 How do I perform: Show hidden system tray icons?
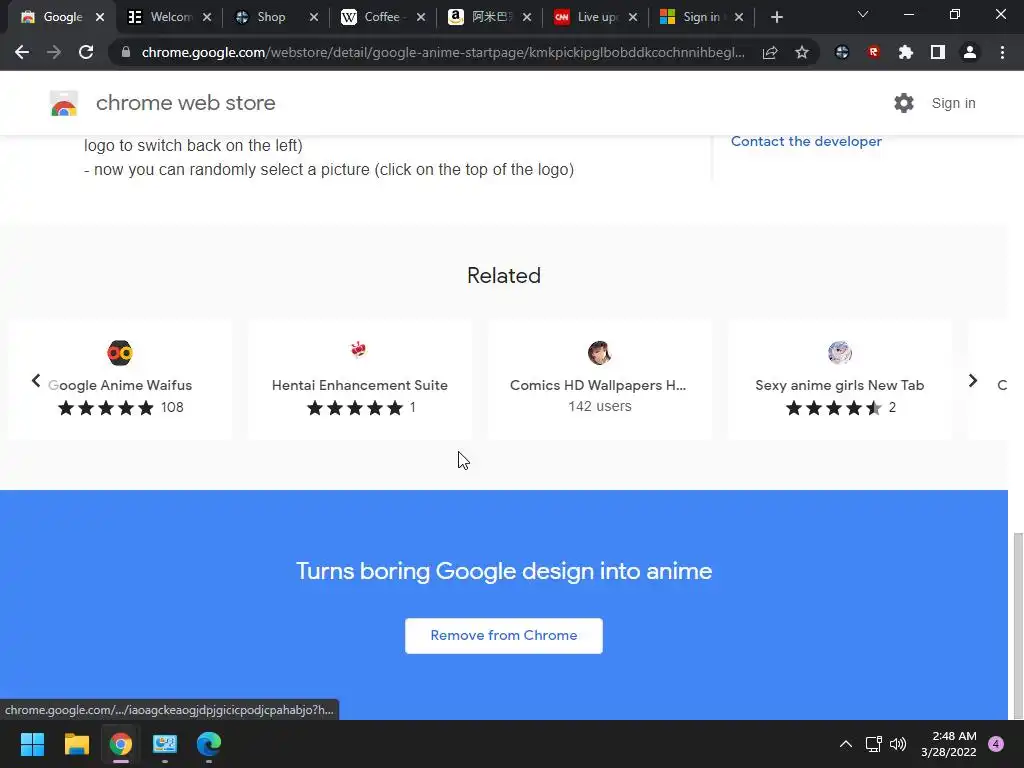click(x=846, y=744)
